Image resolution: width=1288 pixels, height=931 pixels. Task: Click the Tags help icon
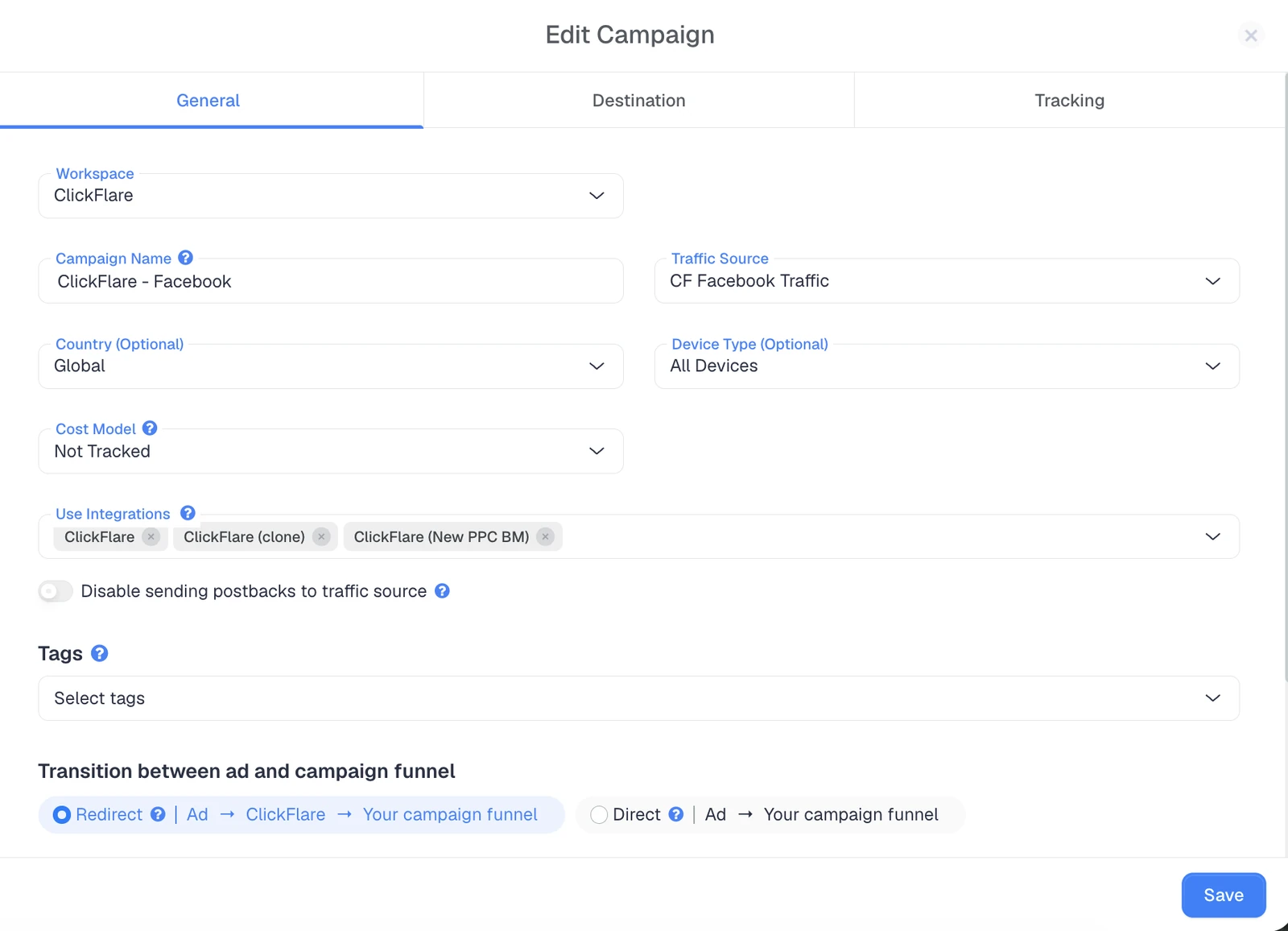click(100, 653)
